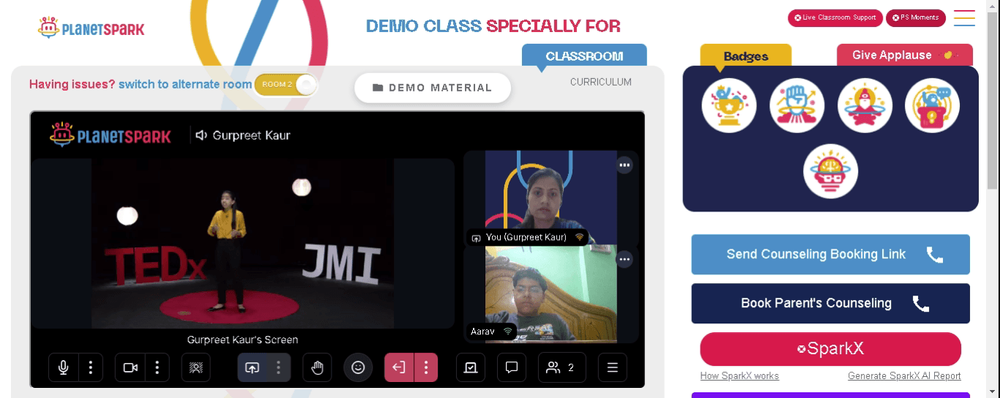Click 'switch to alternate room' text
The image size is (1000, 398).
point(185,84)
